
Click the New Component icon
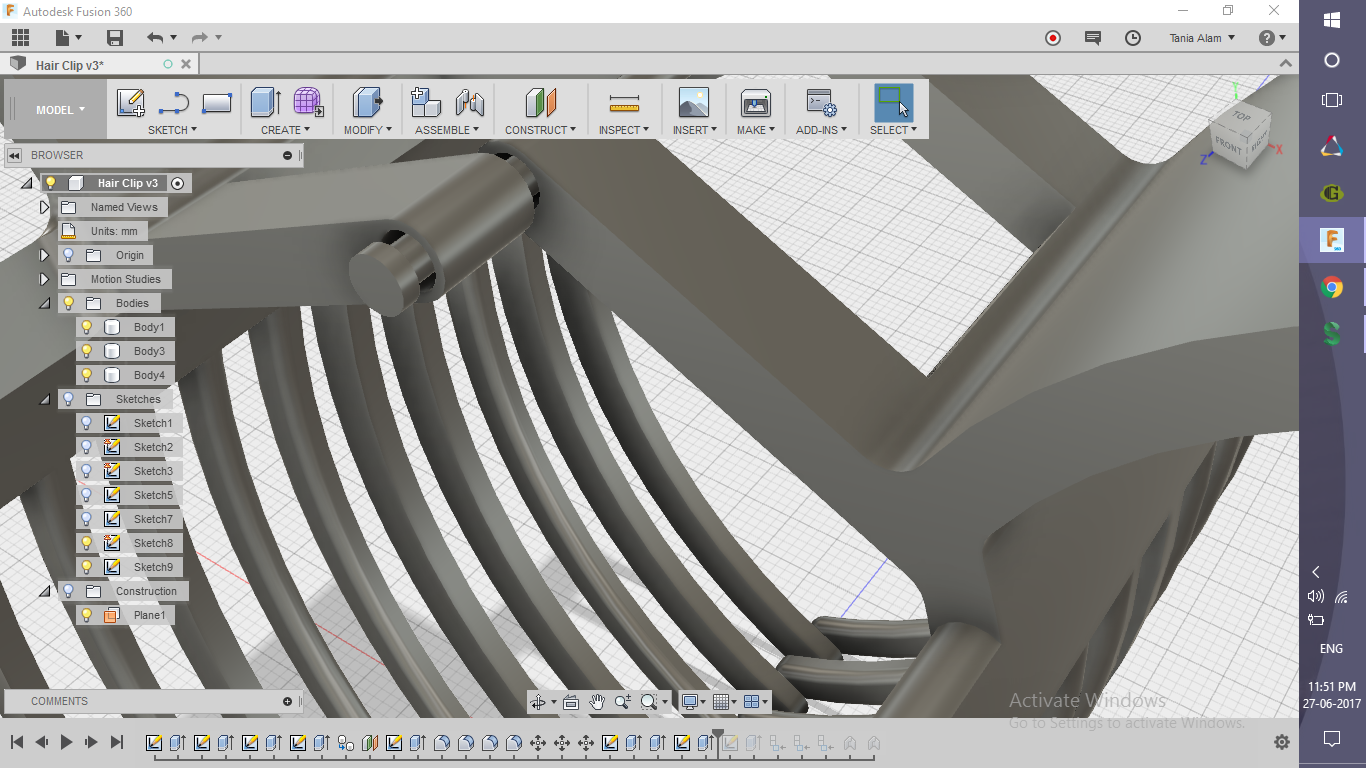pyautogui.click(x=426, y=102)
